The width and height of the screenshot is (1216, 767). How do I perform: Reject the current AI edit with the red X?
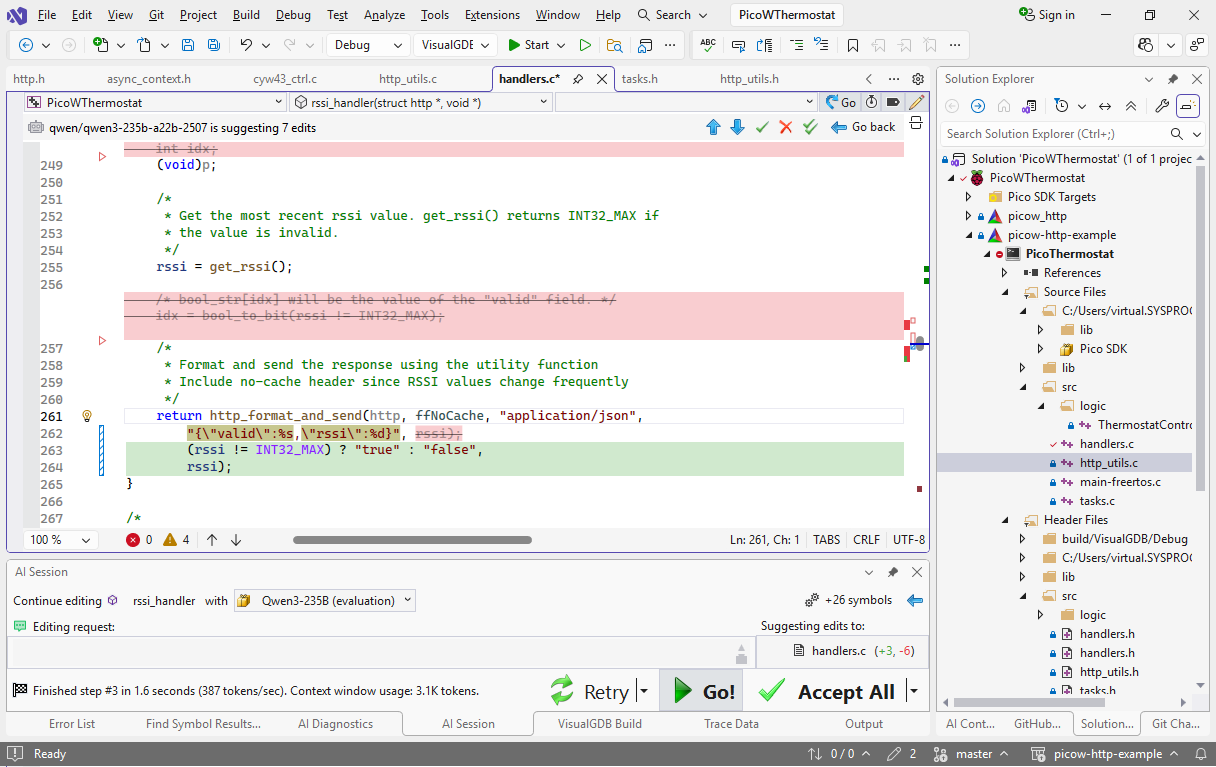[x=786, y=127]
